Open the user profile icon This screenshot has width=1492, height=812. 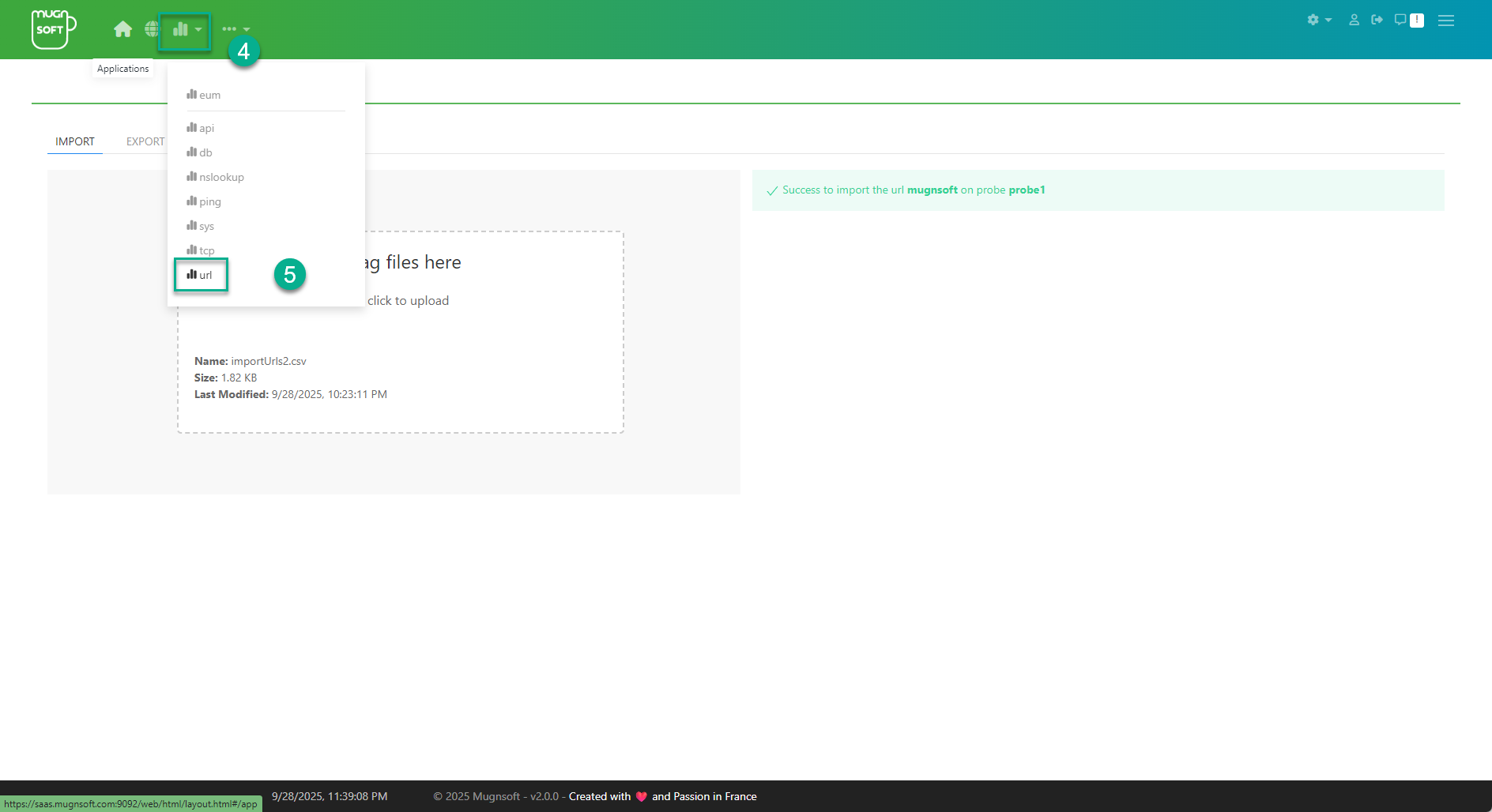point(1354,20)
